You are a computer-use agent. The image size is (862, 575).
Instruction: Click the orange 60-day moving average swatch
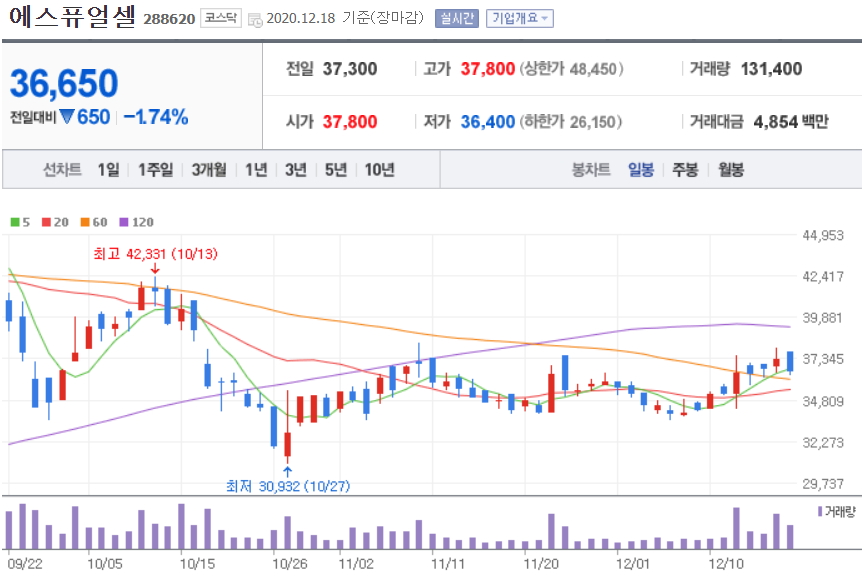tap(85, 222)
